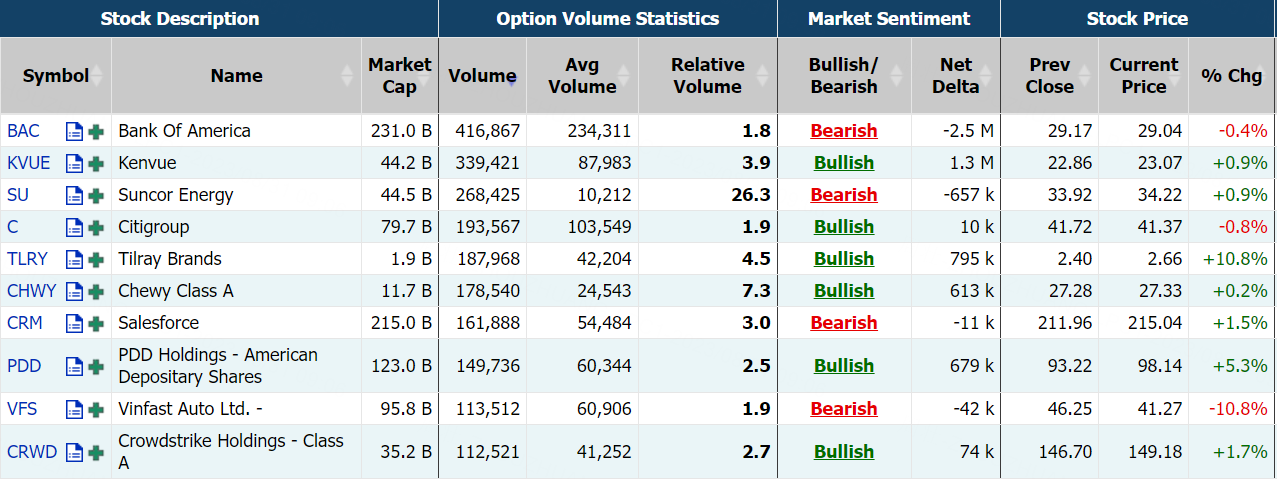Click the green plus icon for CRM
Viewport: 1277px width, 479px height.
tap(96, 323)
